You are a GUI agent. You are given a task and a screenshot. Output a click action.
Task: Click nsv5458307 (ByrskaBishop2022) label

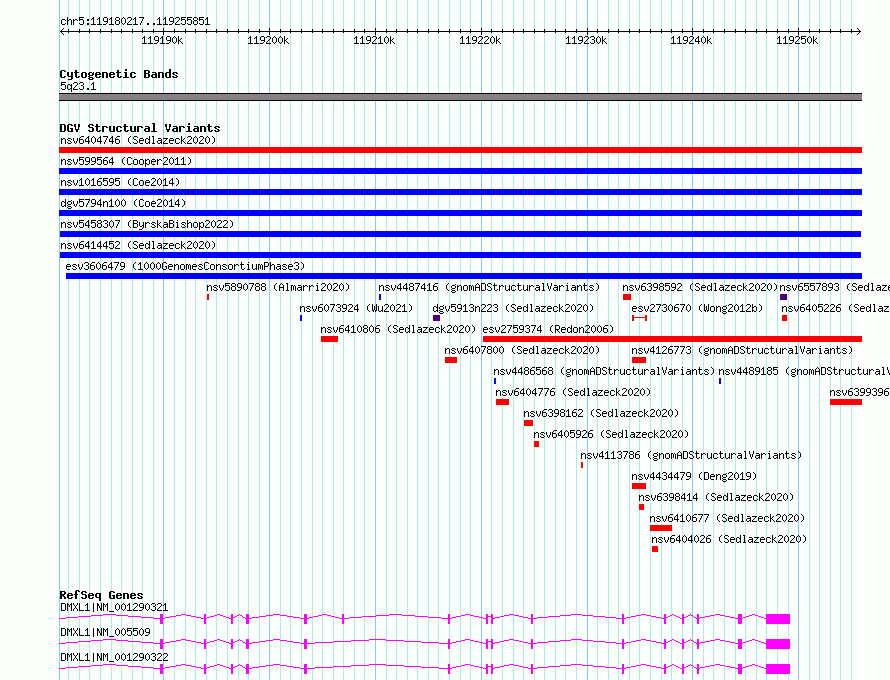(x=147, y=224)
